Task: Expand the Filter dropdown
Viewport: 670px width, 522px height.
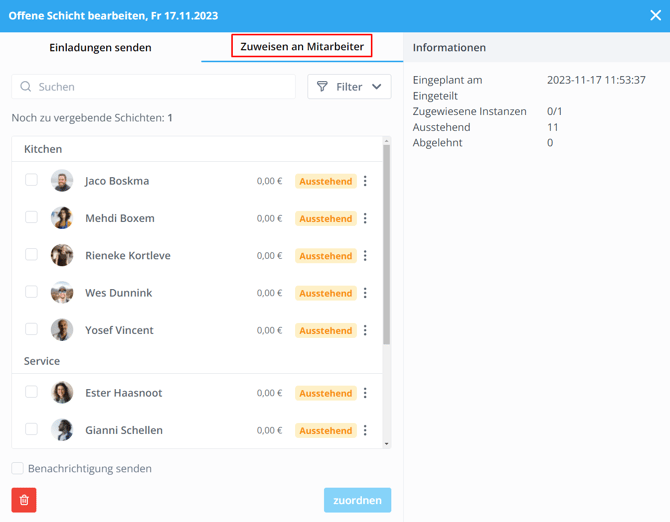Action: (x=349, y=87)
